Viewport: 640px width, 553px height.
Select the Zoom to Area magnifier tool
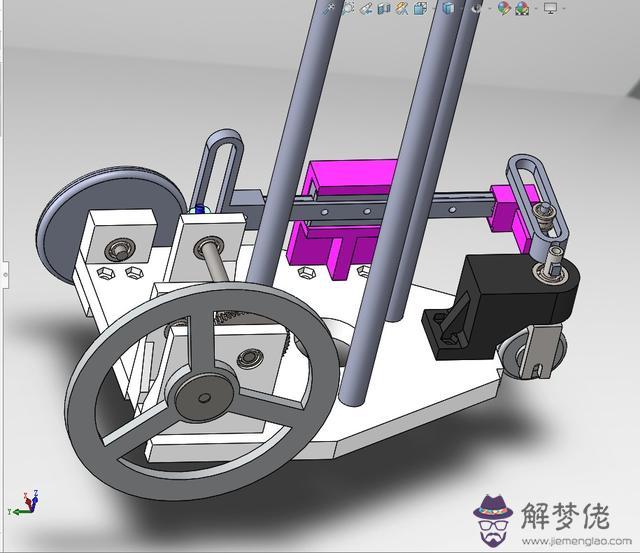point(348,8)
